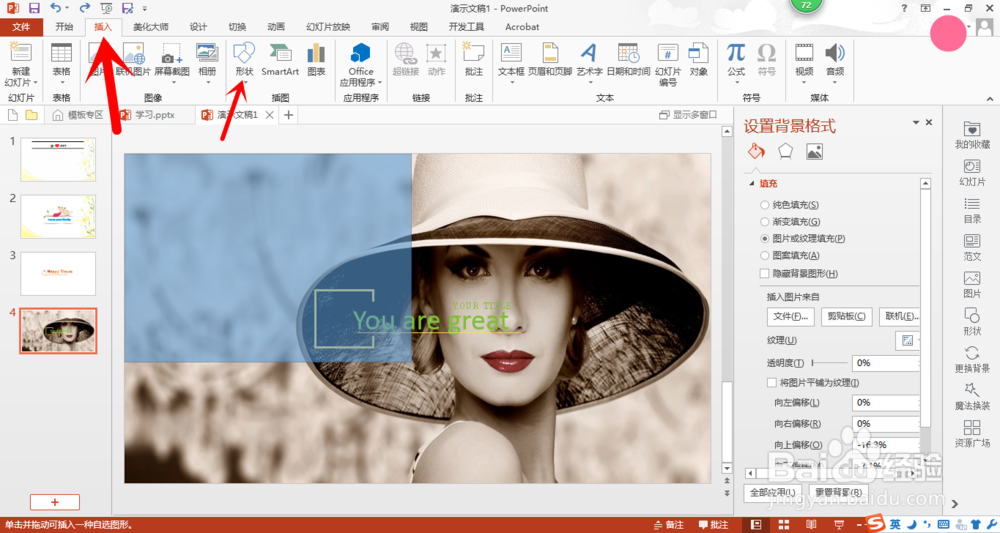Open the File (文件) tab

click(x=21, y=27)
